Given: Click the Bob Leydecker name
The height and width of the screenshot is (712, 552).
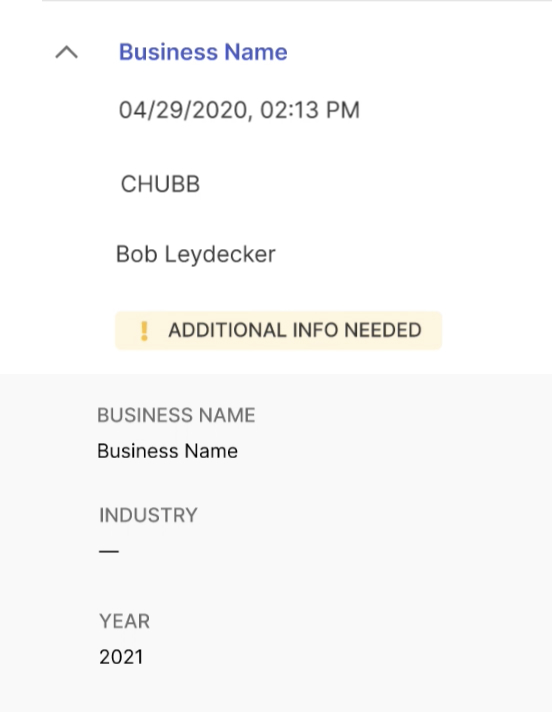Looking at the screenshot, I should 196,254.
